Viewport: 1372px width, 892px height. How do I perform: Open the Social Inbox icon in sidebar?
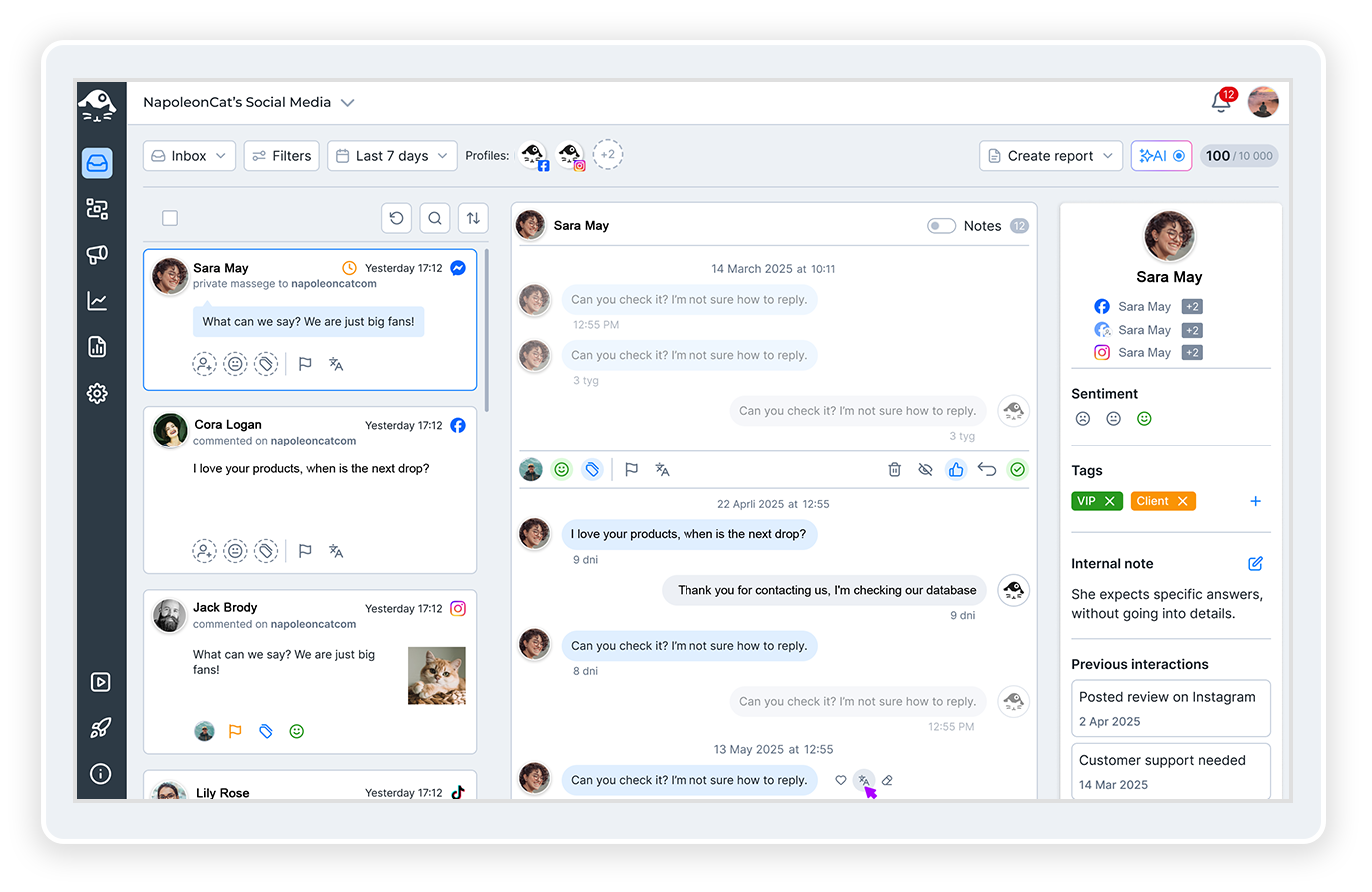pos(97,163)
